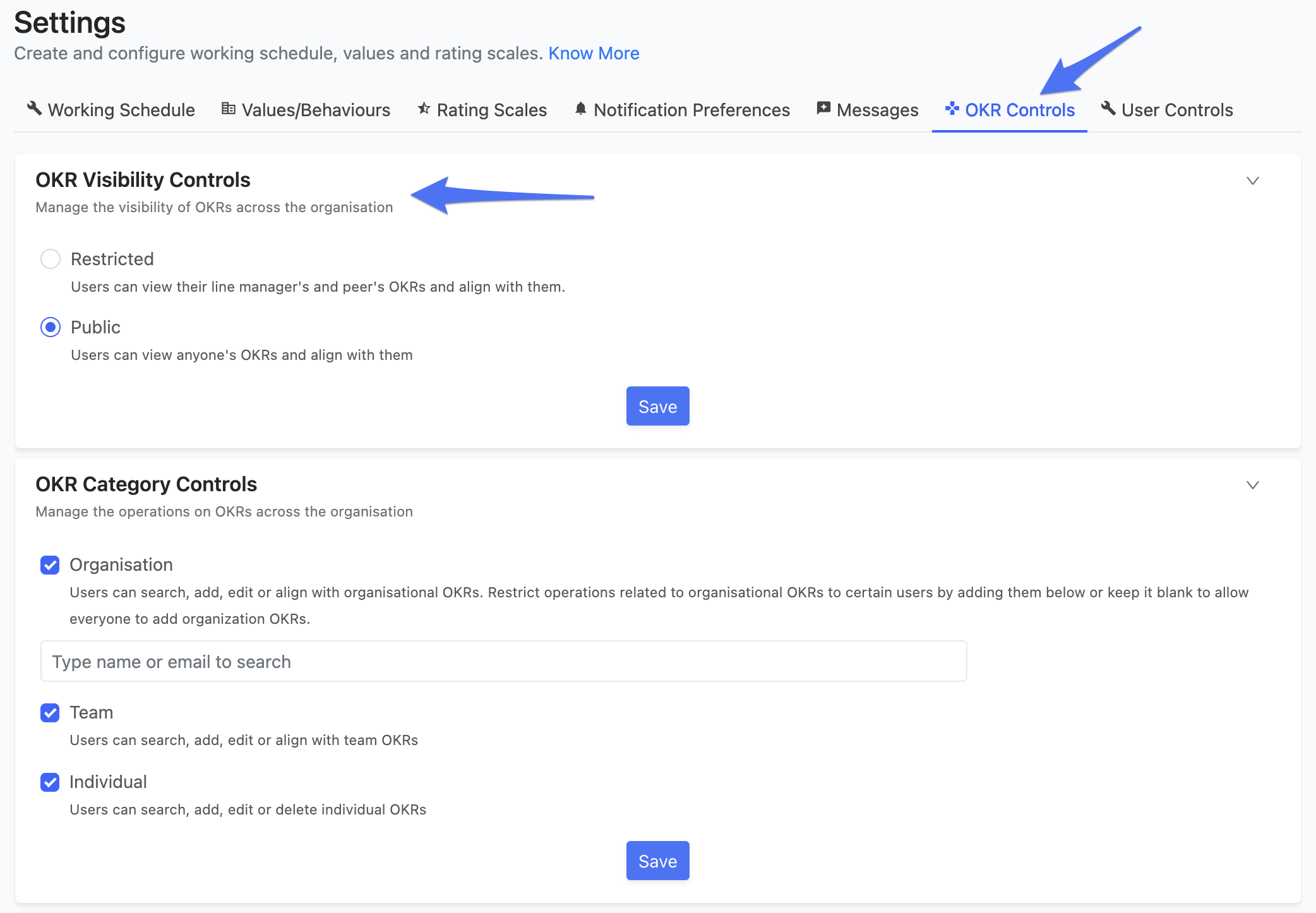Select the Restricted visibility radio button
The height and width of the screenshot is (913, 1316).
pyautogui.click(x=51, y=259)
